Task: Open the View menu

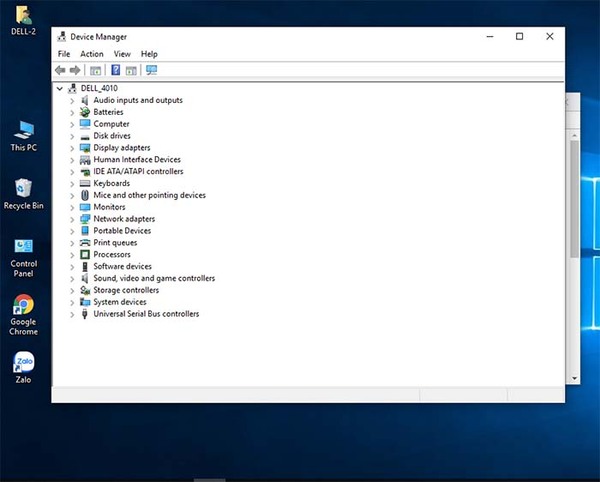Action: (122, 54)
